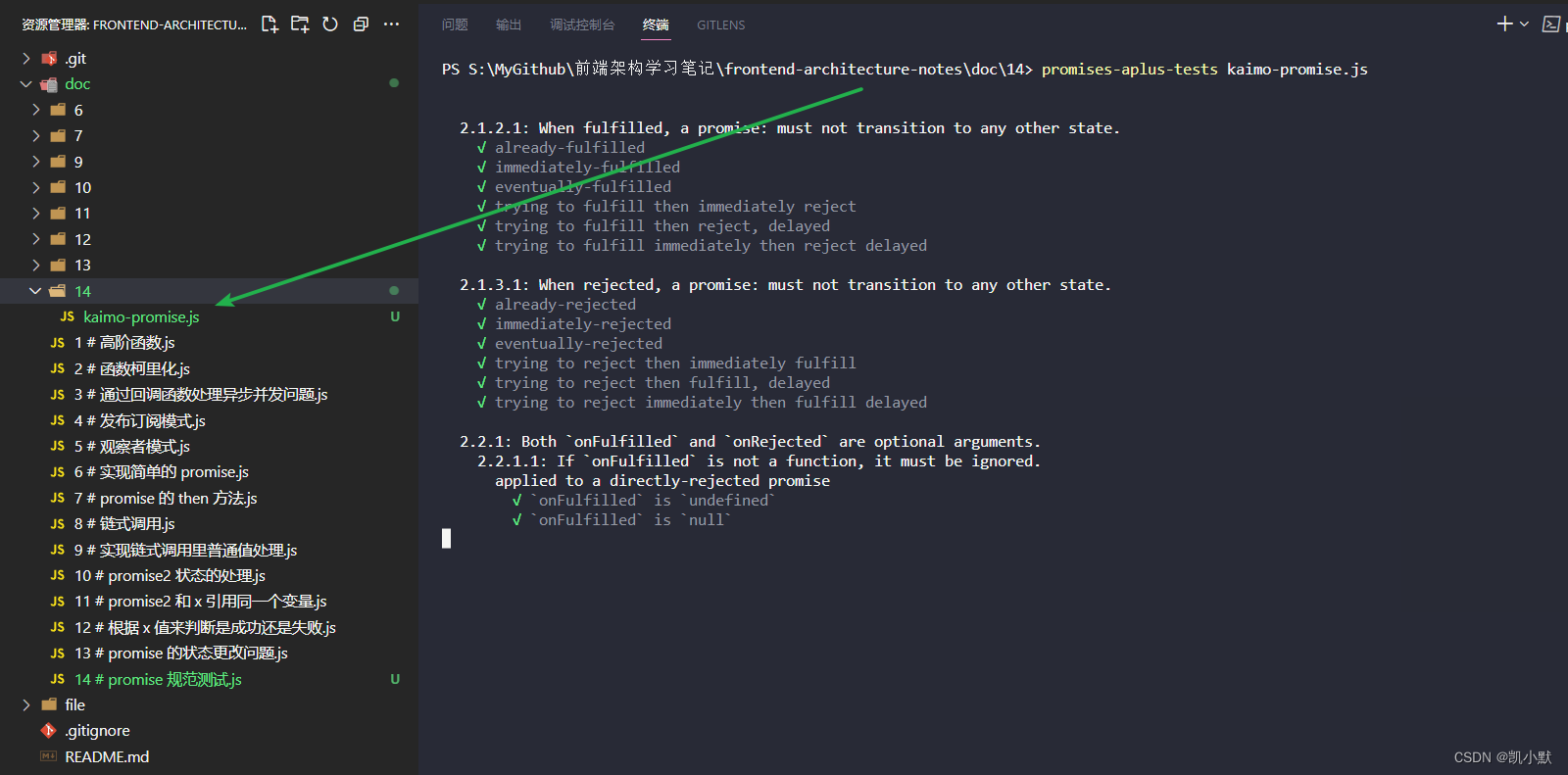The width and height of the screenshot is (1568, 775).
Task: Click the New Folder icon in explorer header
Action: point(300,24)
